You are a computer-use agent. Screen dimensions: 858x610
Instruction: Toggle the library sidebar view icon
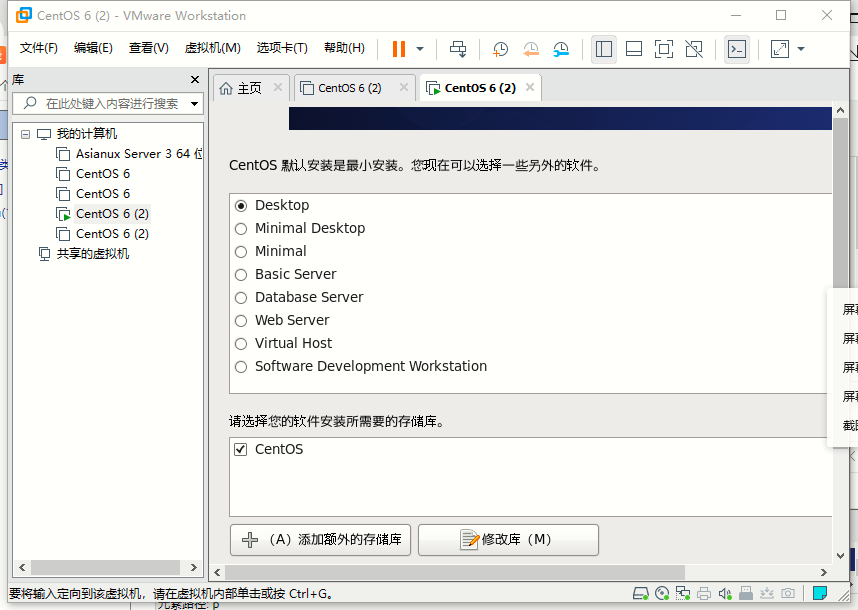[x=604, y=49]
